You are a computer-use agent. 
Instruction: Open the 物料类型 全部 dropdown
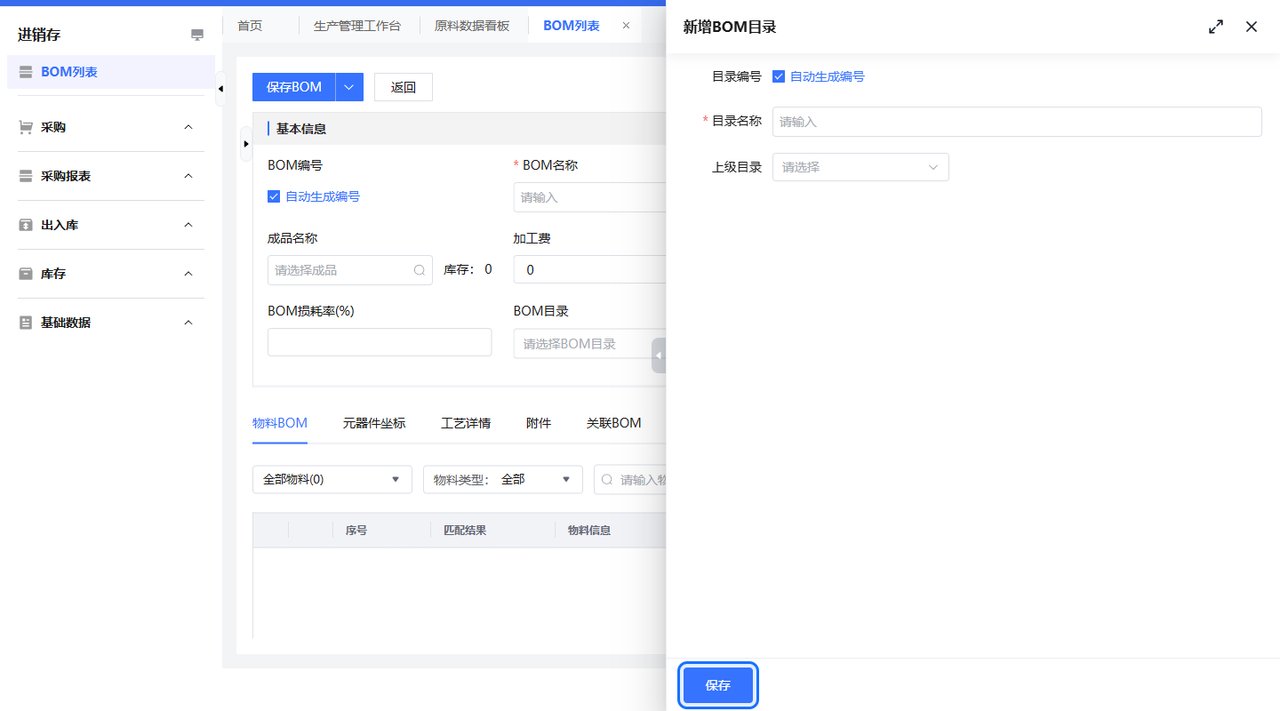coord(503,479)
